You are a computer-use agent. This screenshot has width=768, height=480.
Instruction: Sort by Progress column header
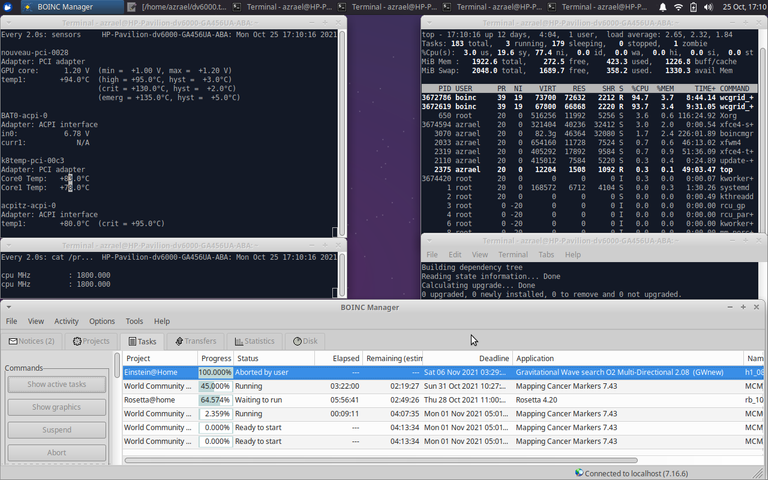click(x=216, y=359)
